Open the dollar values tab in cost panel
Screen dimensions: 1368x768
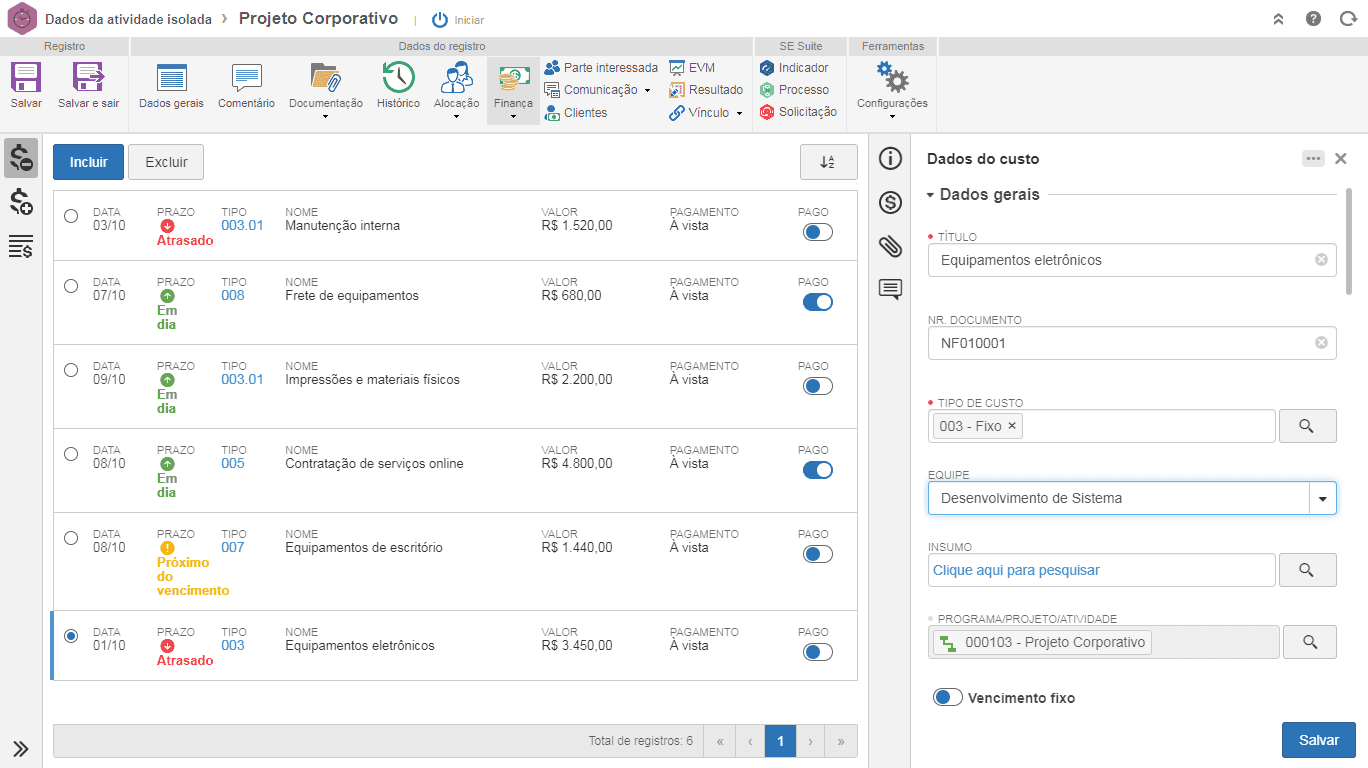[x=890, y=202]
